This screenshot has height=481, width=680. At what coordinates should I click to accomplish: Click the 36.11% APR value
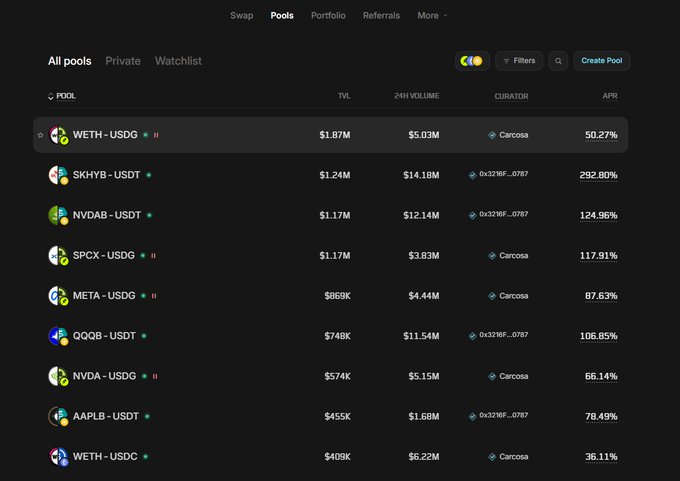click(x=601, y=457)
